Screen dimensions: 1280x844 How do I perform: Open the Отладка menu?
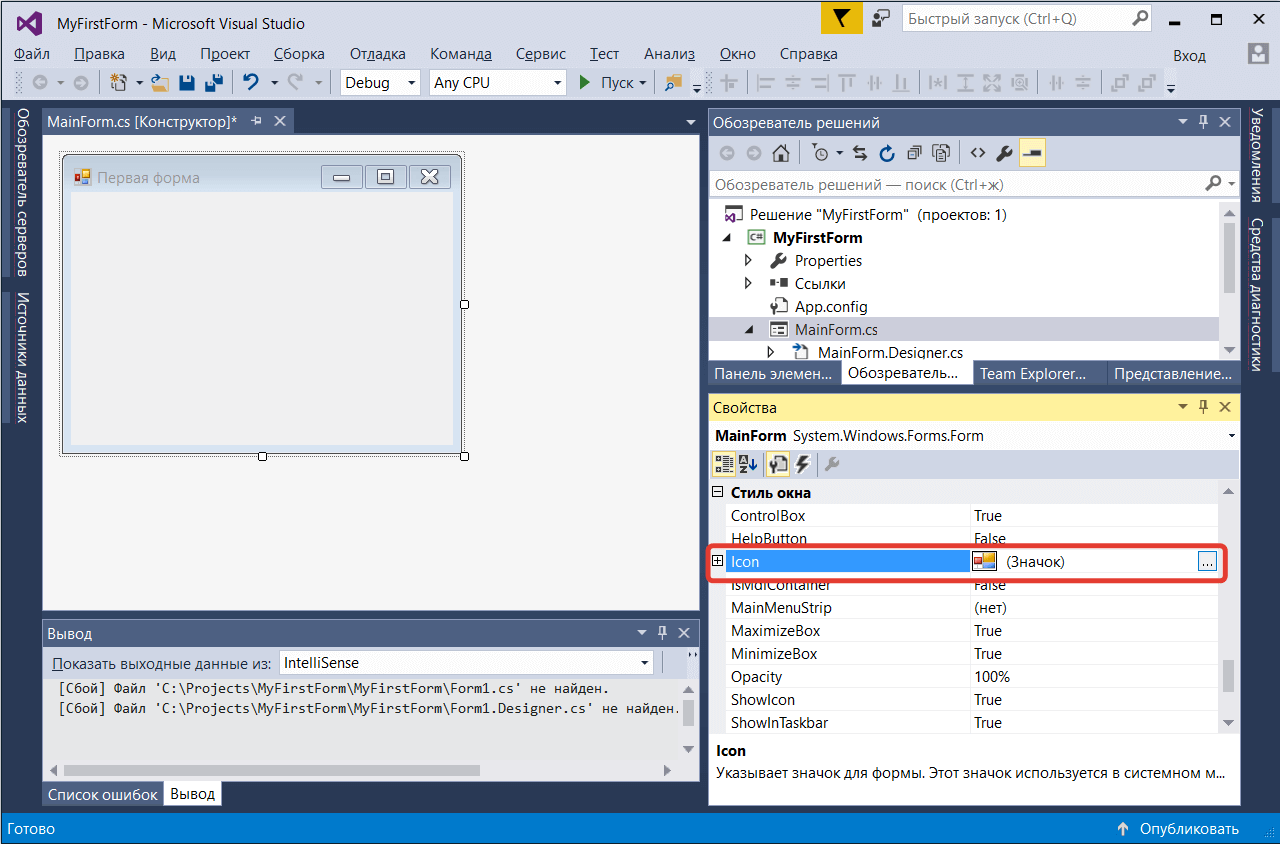pyautogui.click(x=378, y=54)
